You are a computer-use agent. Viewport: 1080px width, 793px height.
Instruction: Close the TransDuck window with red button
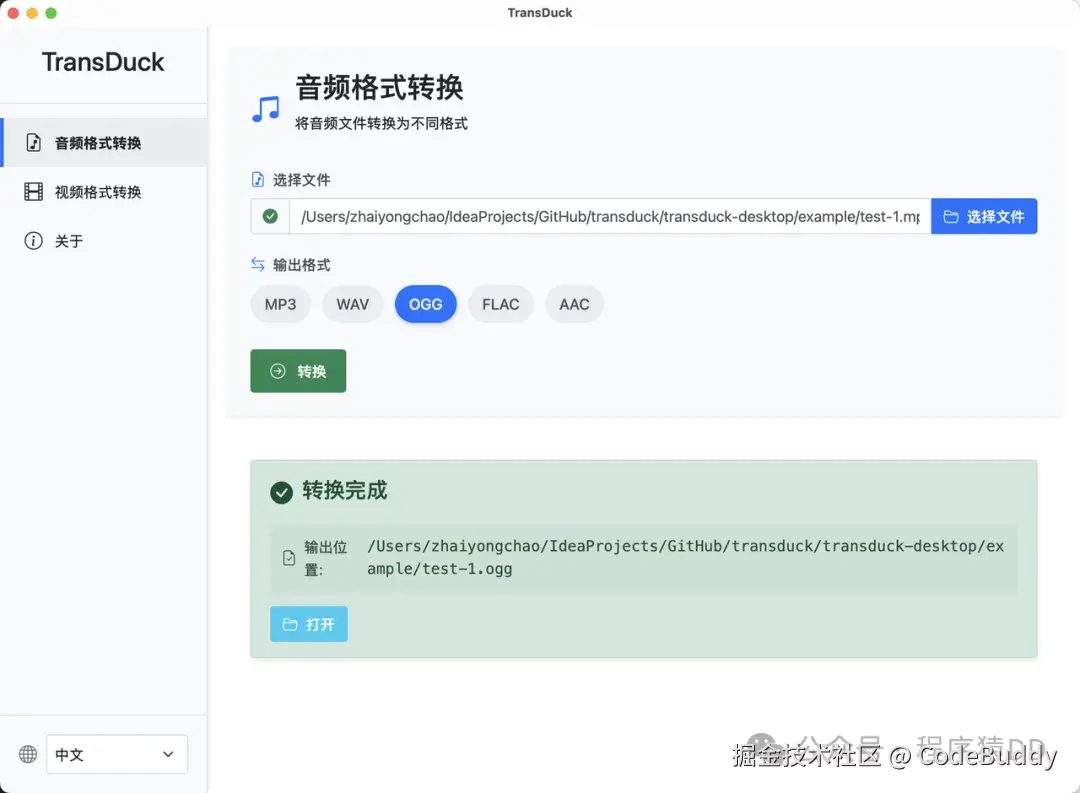pyautogui.click(x=13, y=12)
